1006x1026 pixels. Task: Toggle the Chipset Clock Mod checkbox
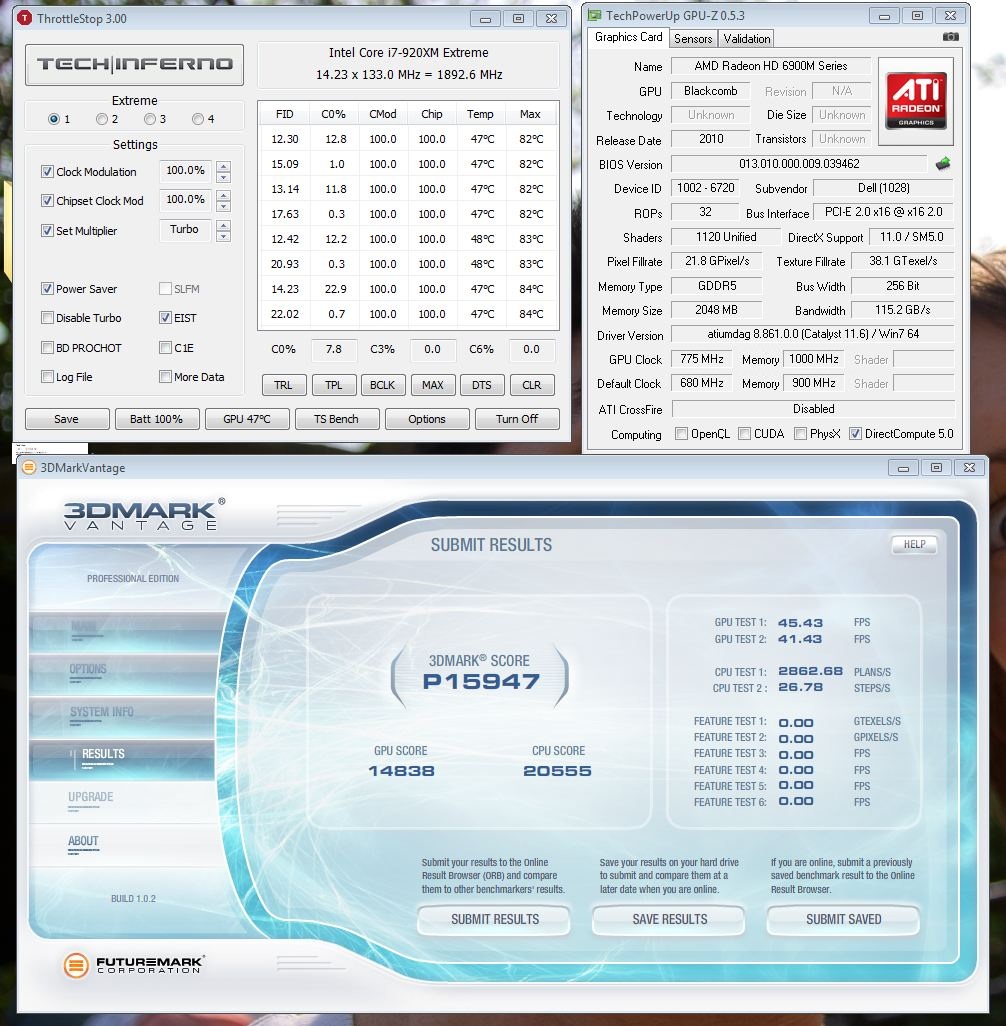47,201
